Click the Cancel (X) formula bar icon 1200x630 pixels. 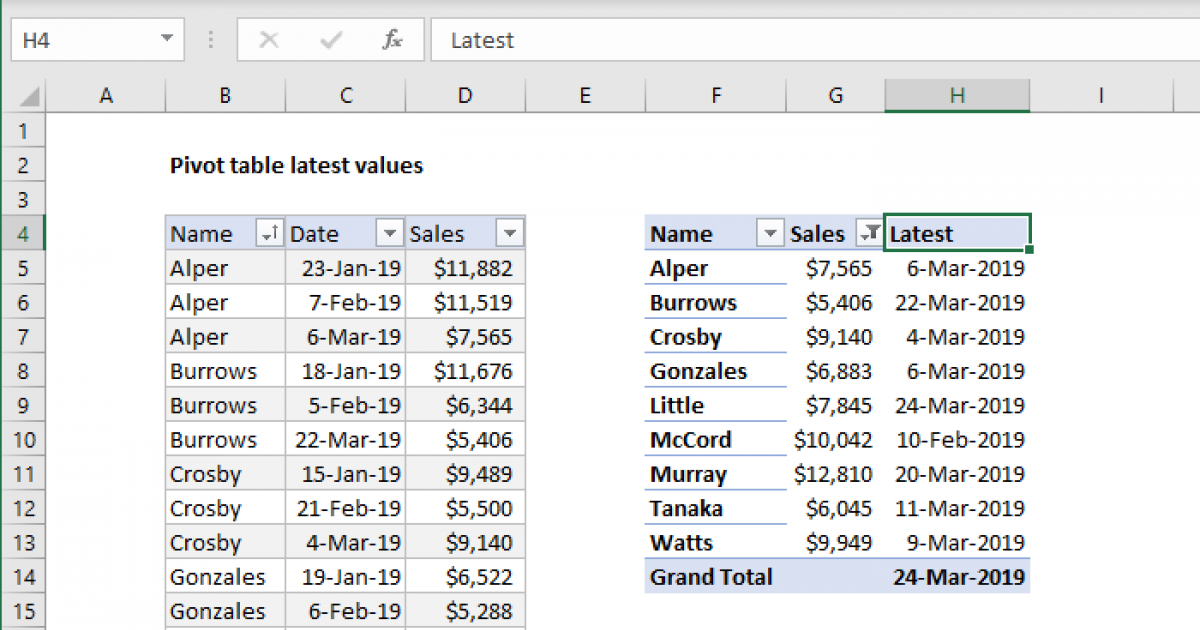268,40
